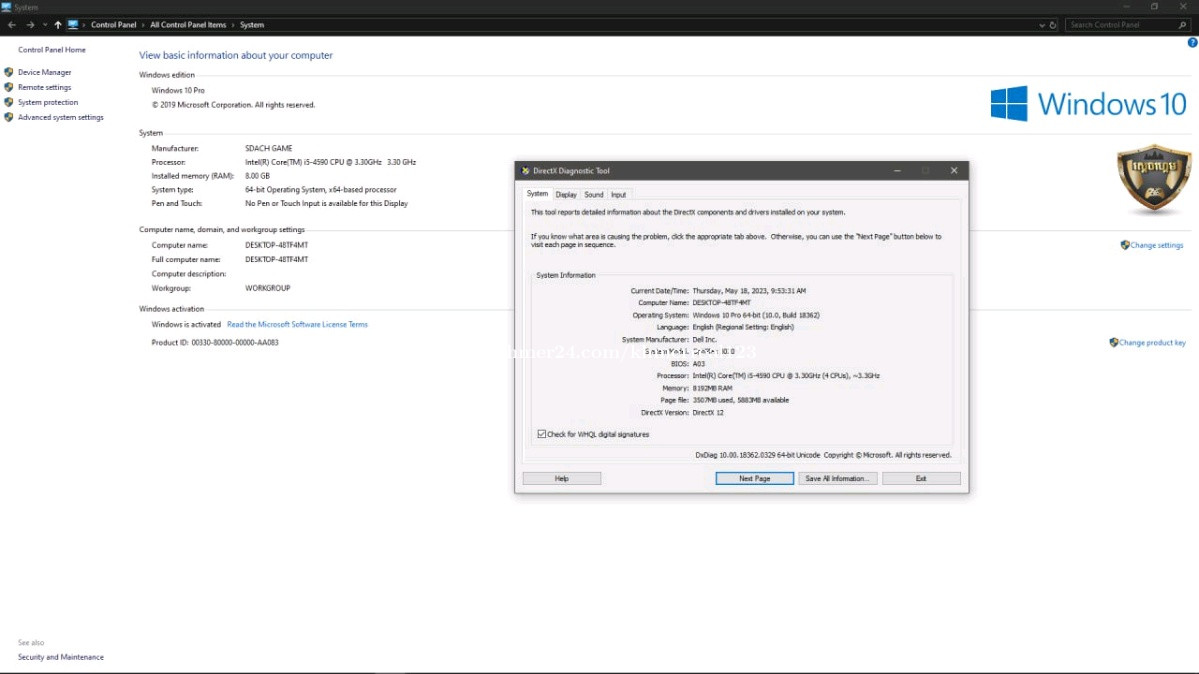Open Remote settings link
1199x674 pixels.
tap(44, 87)
